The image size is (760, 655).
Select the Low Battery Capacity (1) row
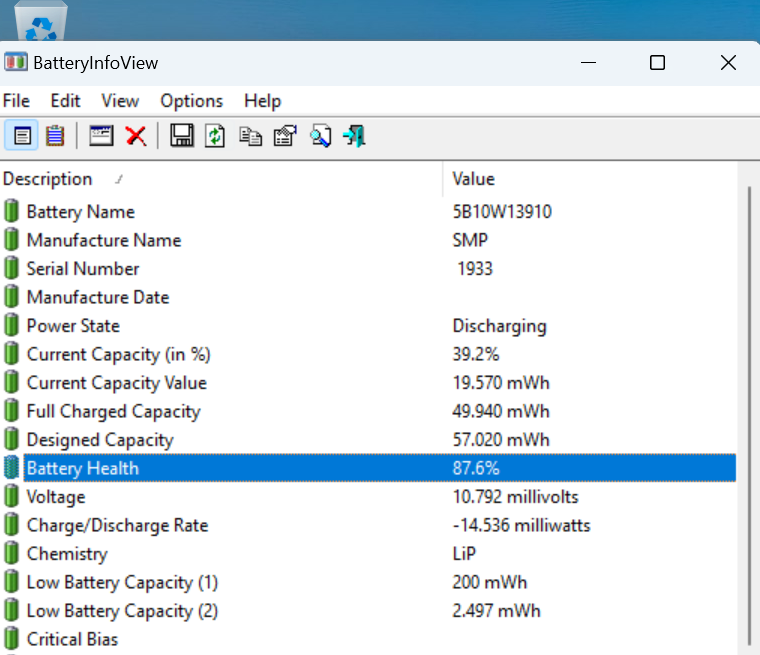[368, 582]
